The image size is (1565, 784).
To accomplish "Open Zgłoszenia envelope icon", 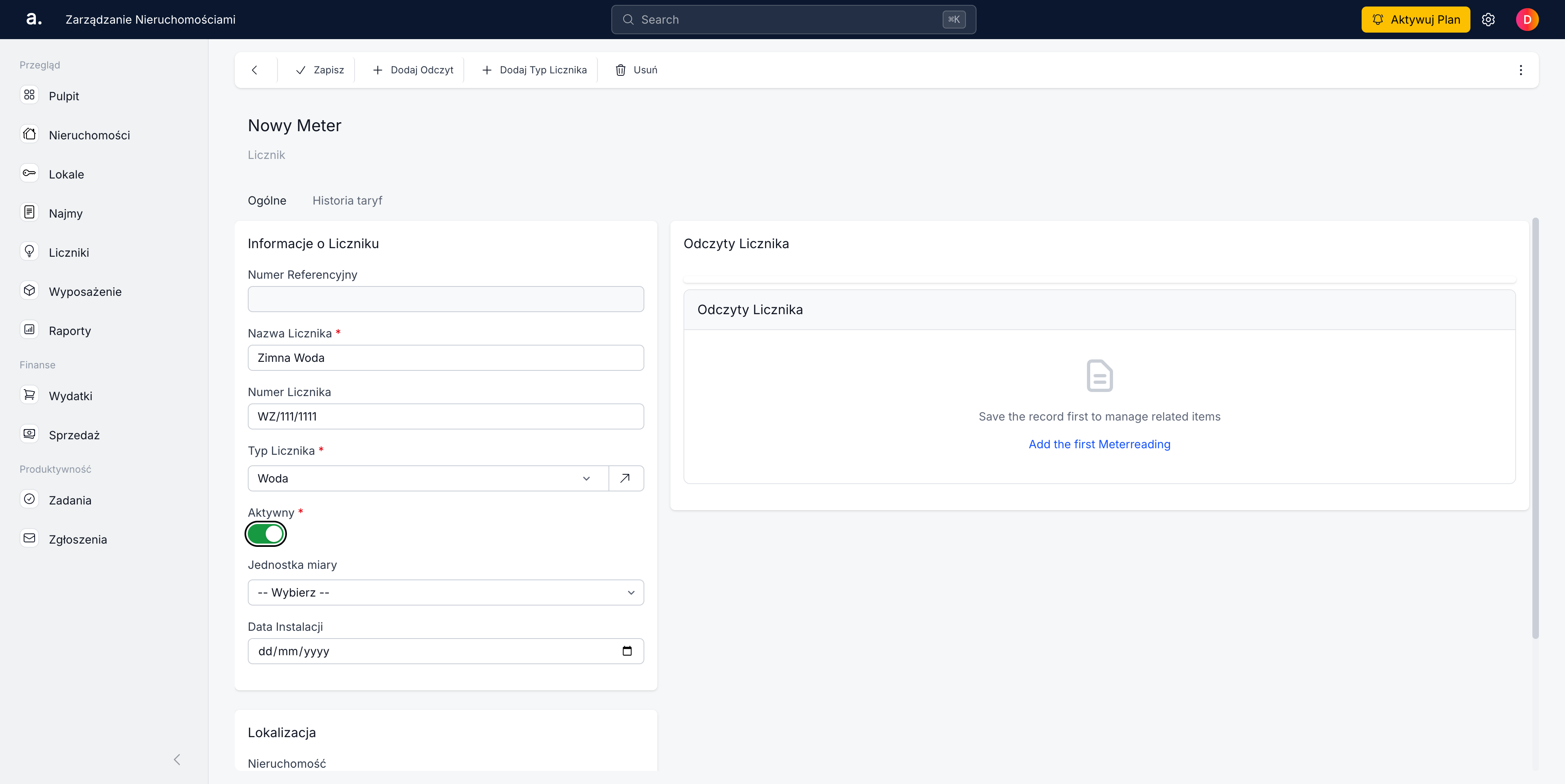I will pyautogui.click(x=29, y=538).
